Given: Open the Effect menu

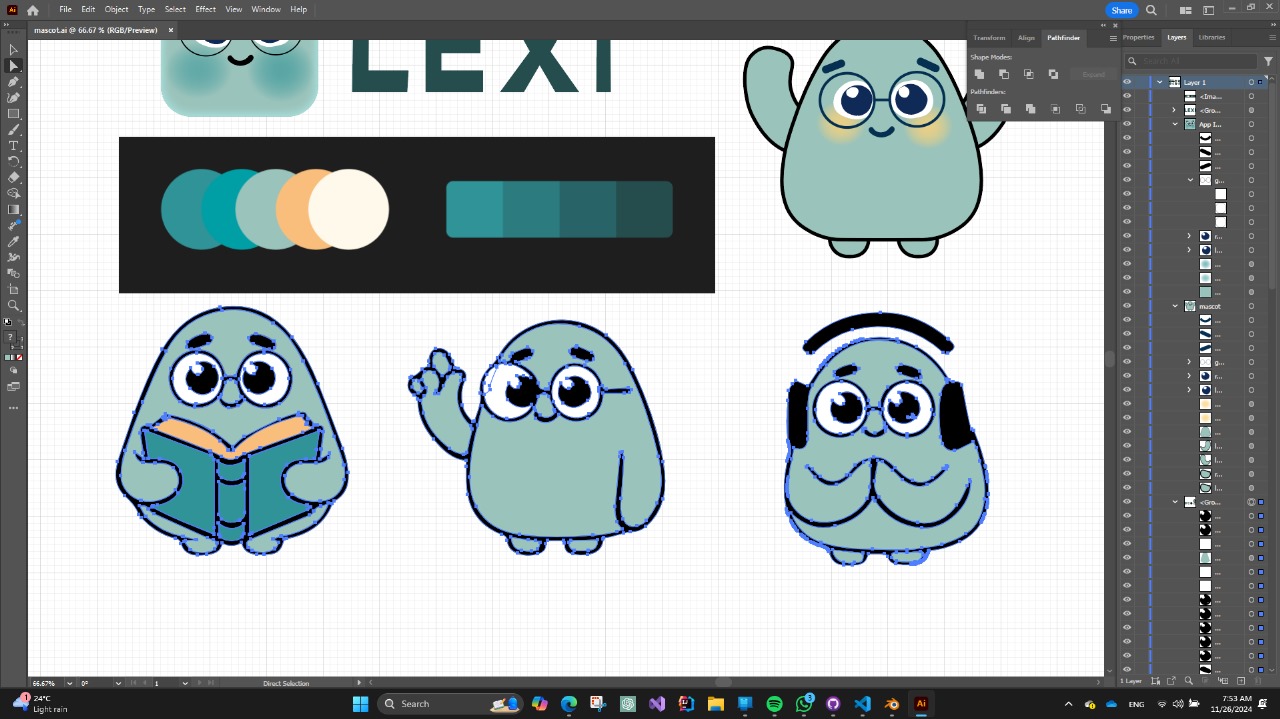Looking at the screenshot, I should click(205, 9).
